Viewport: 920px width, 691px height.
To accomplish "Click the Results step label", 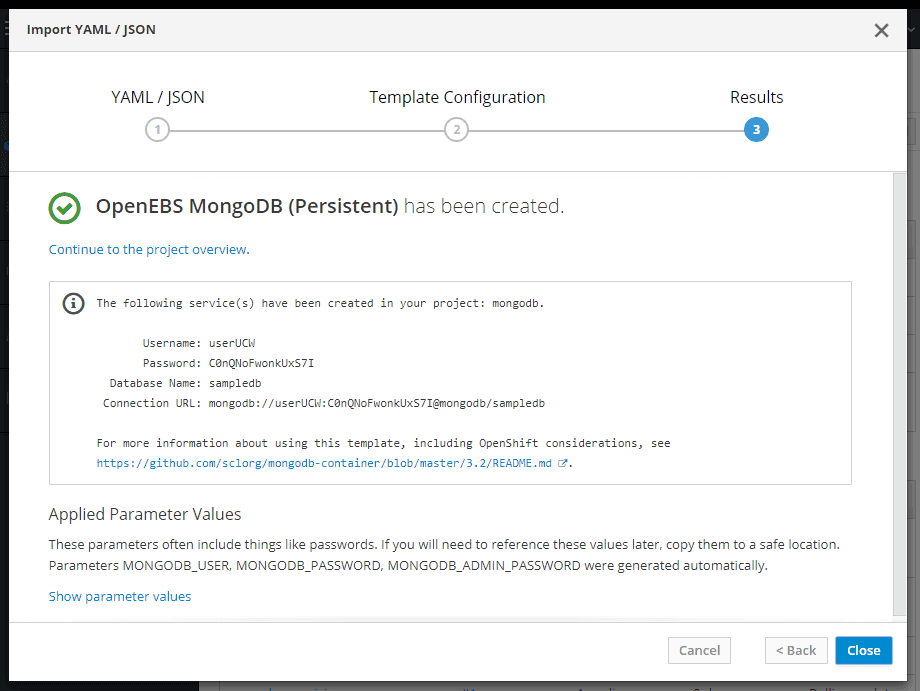I will [x=756, y=97].
